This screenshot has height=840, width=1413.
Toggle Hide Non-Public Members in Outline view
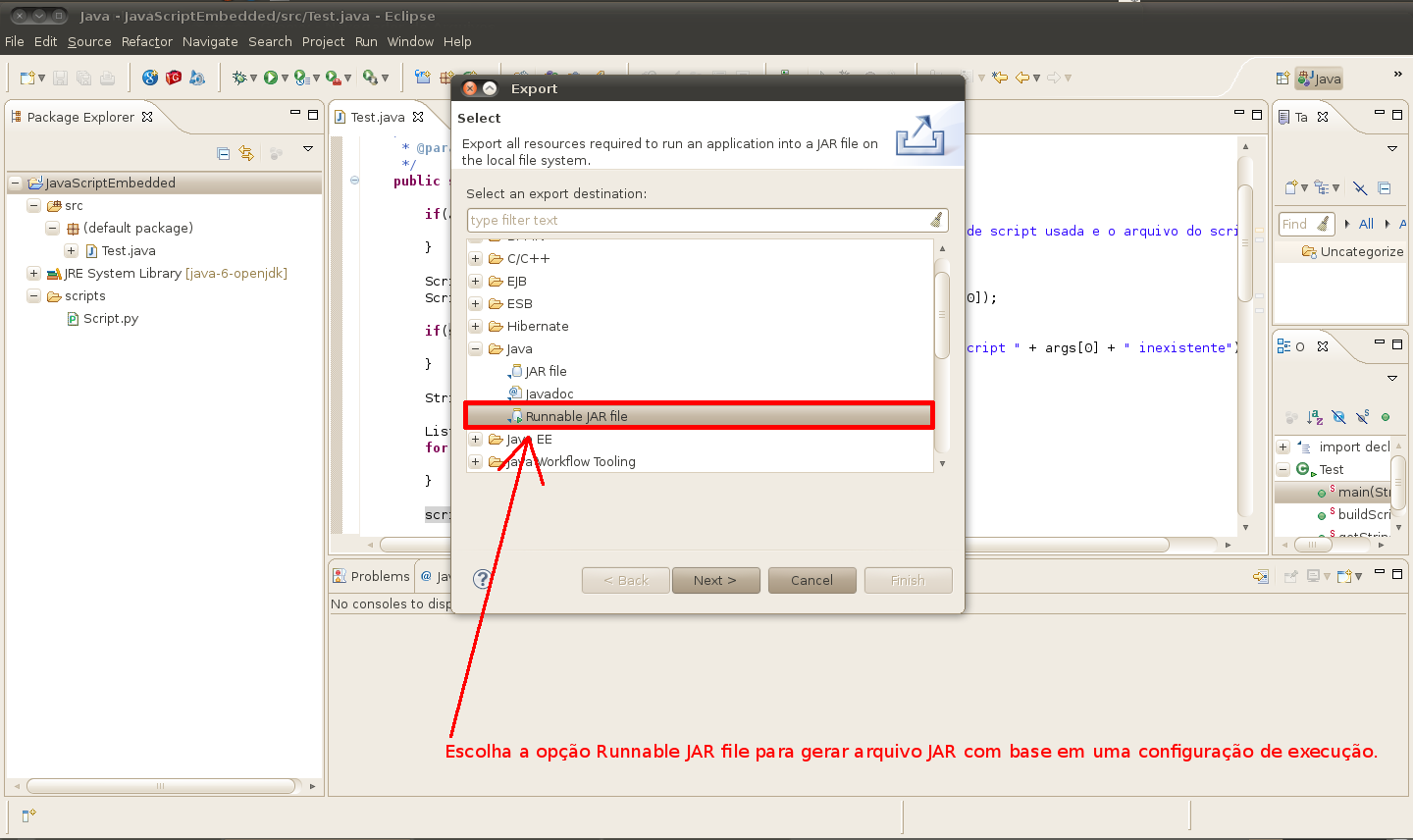pyautogui.click(x=1386, y=417)
